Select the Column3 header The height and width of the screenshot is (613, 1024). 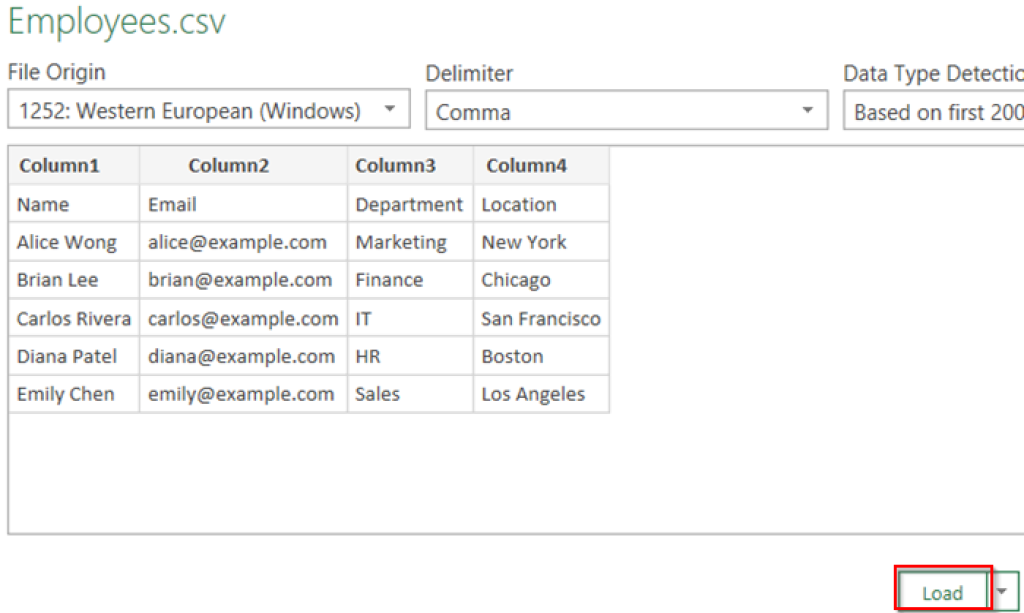point(409,166)
